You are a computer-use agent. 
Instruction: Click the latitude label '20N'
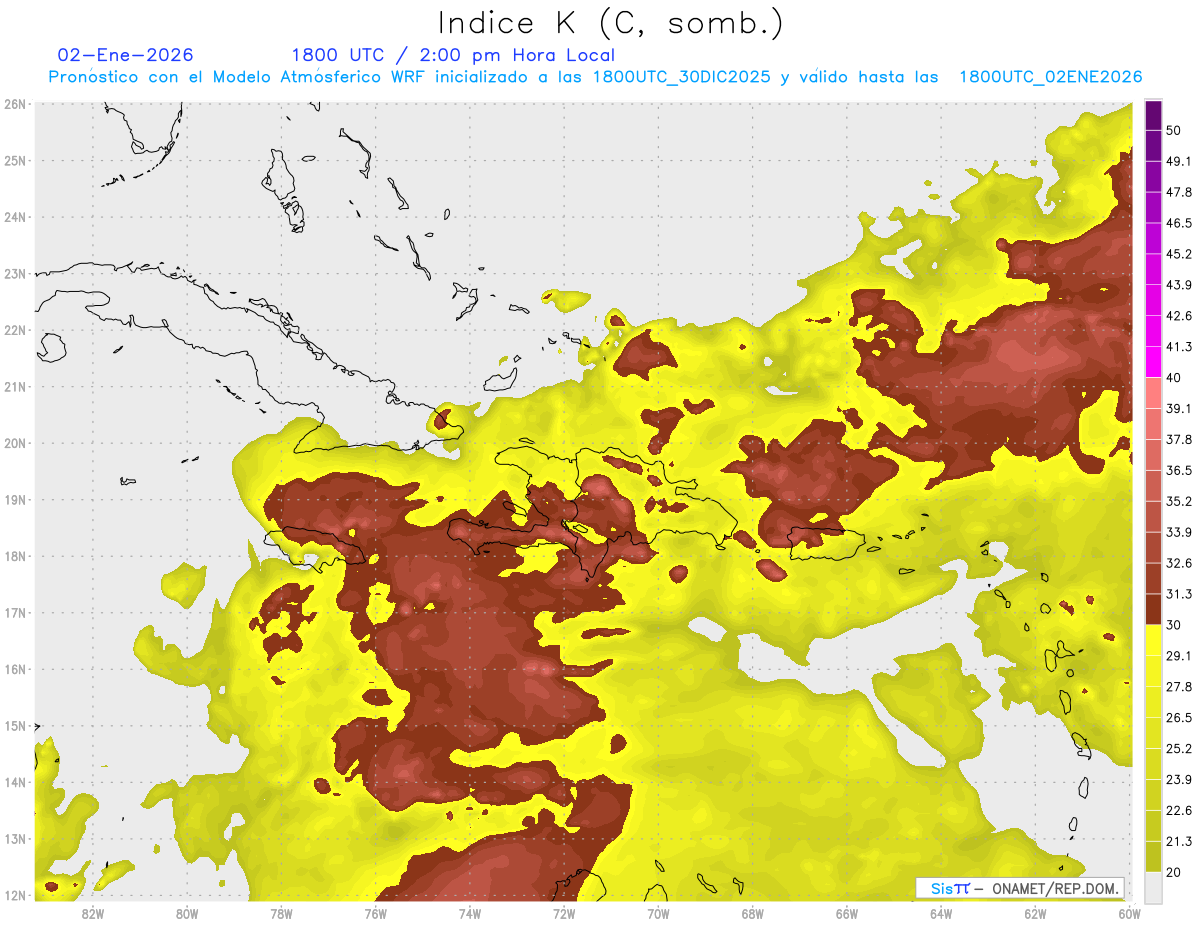pos(14,443)
